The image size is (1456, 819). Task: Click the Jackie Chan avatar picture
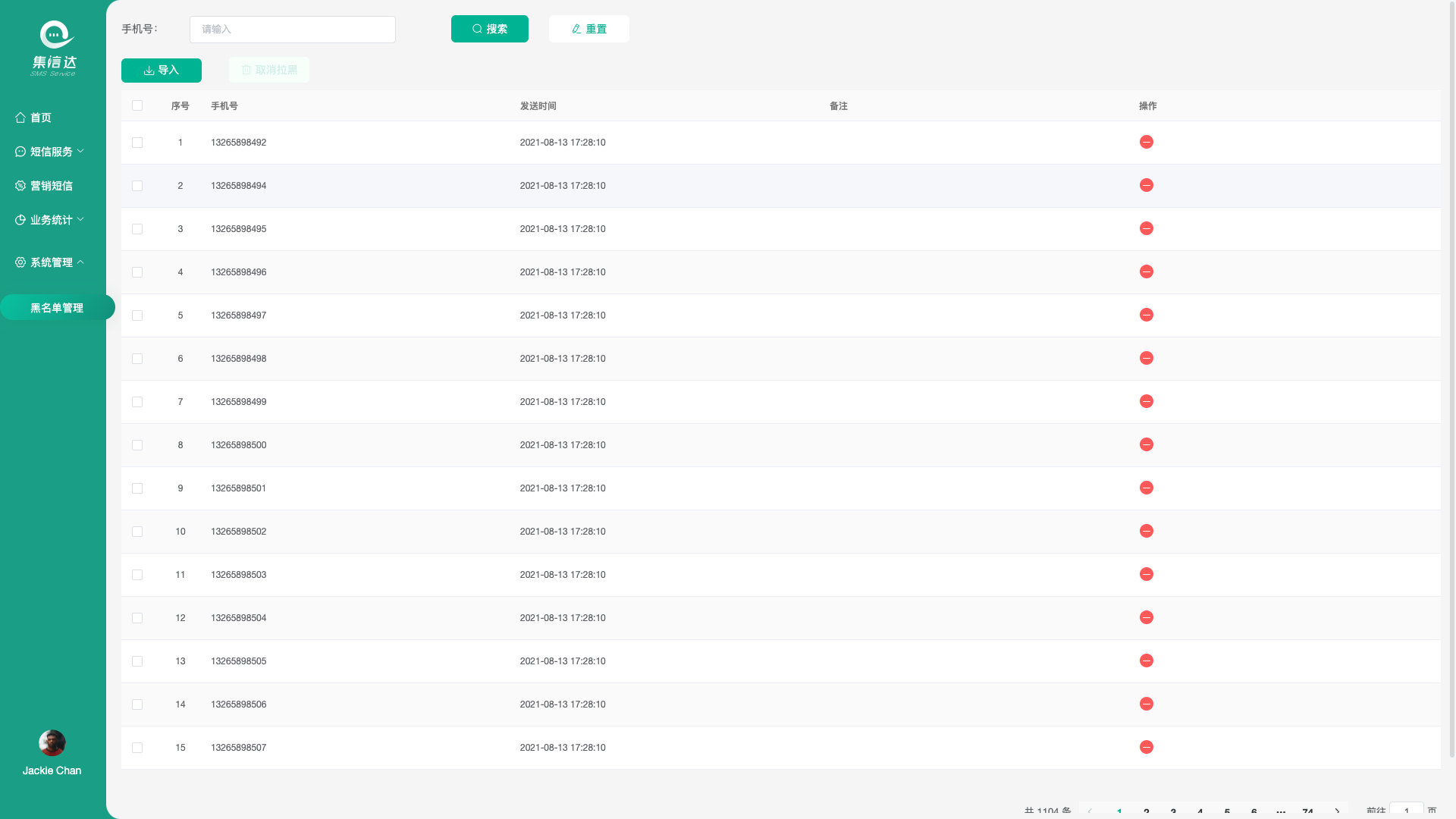pyautogui.click(x=52, y=743)
